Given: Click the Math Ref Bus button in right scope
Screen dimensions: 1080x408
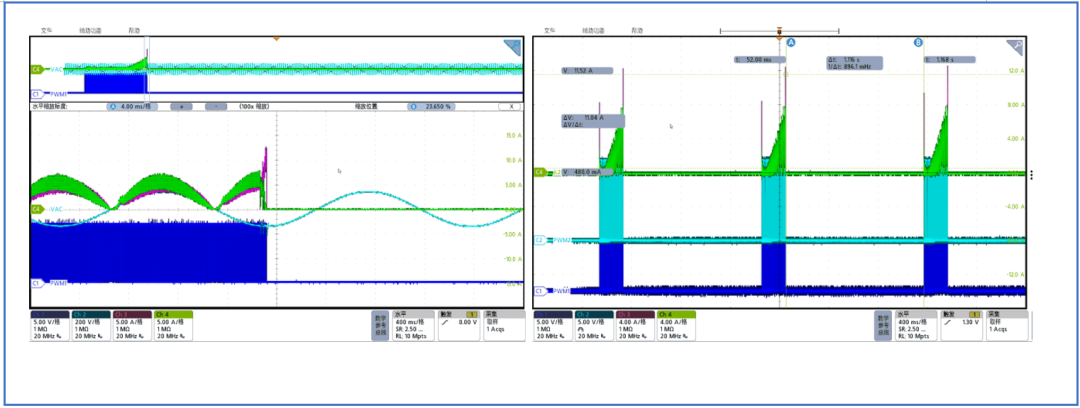Looking at the screenshot, I should (883, 325).
